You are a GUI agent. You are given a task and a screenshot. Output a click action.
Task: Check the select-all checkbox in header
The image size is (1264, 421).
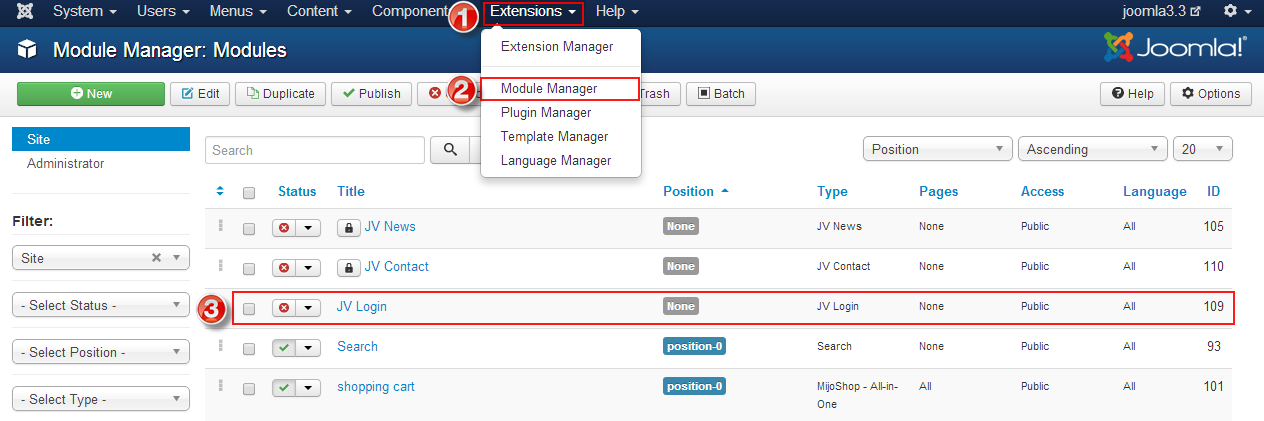[249, 193]
